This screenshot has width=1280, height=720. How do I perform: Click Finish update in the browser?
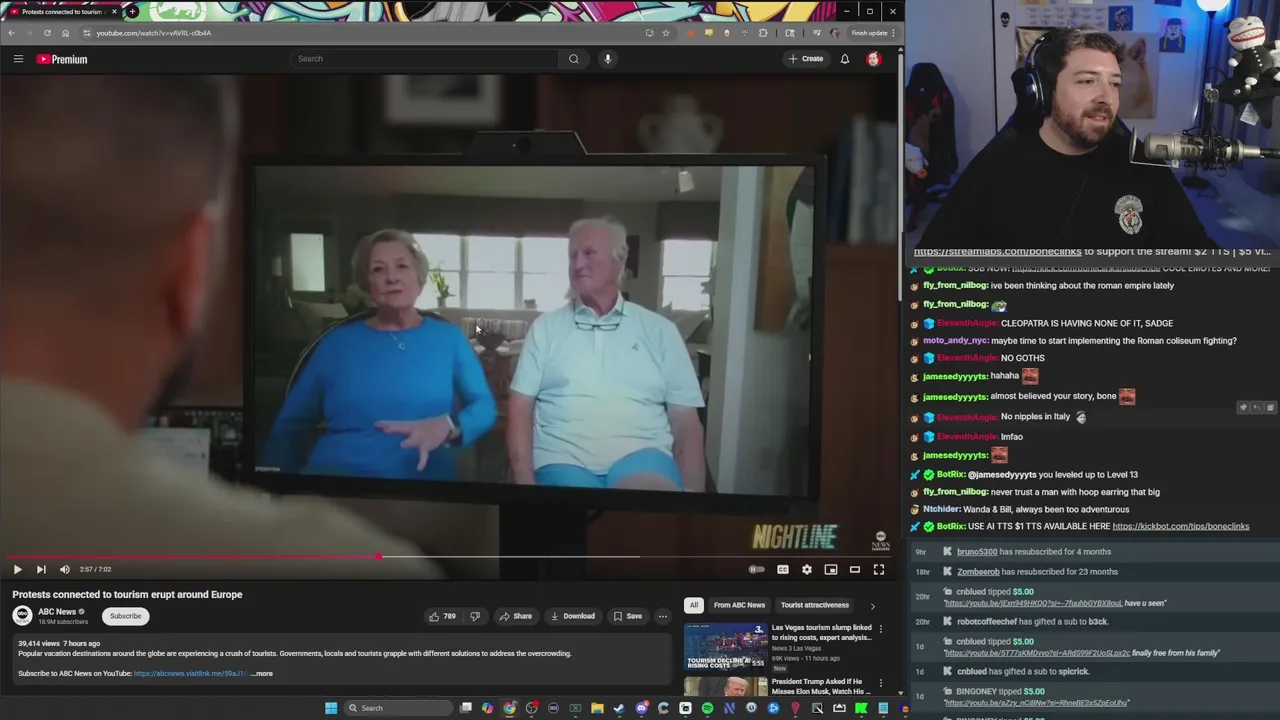tap(868, 33)
